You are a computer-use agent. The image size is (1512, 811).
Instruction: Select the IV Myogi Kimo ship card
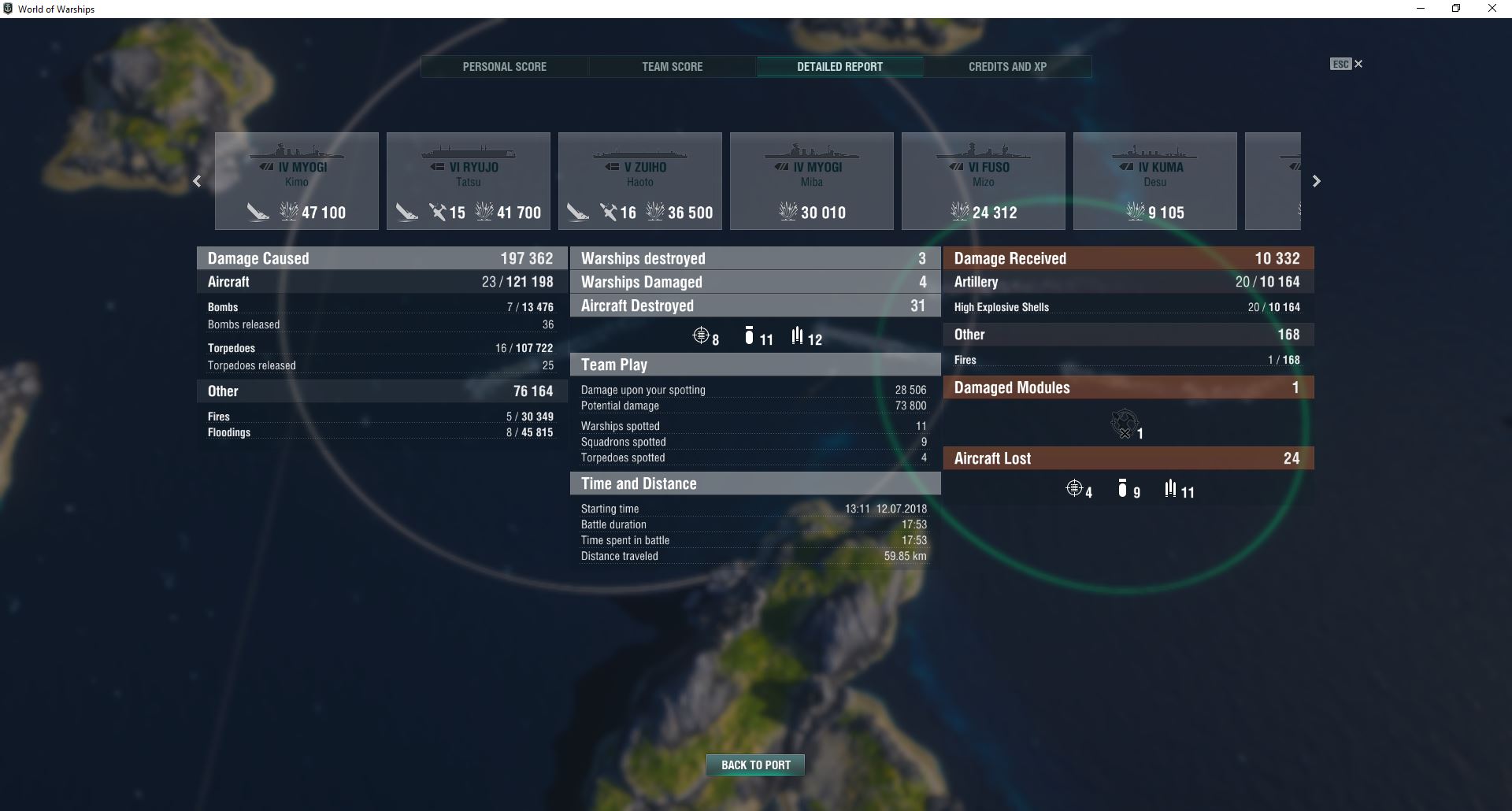tap(297, 181)
